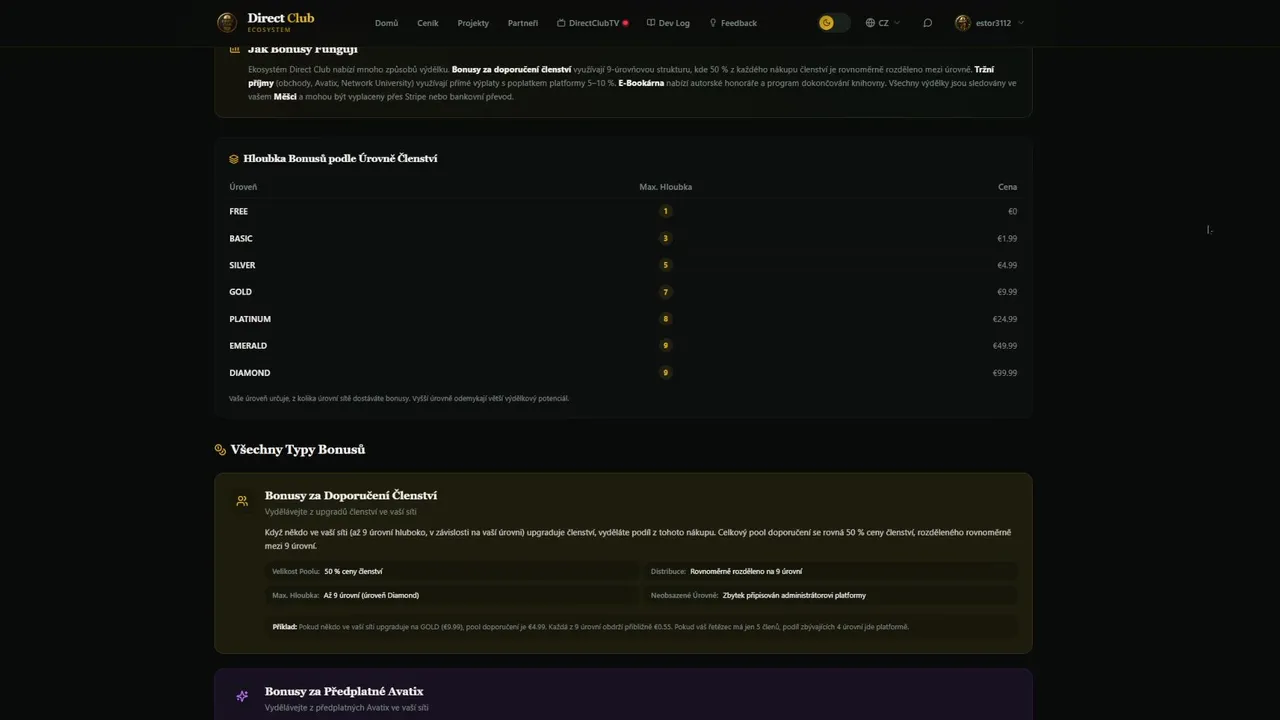Image resolution: width=1280 pixels, height=720 pixels.
Task: Navigate to Projekty
Action: point(473,23)
